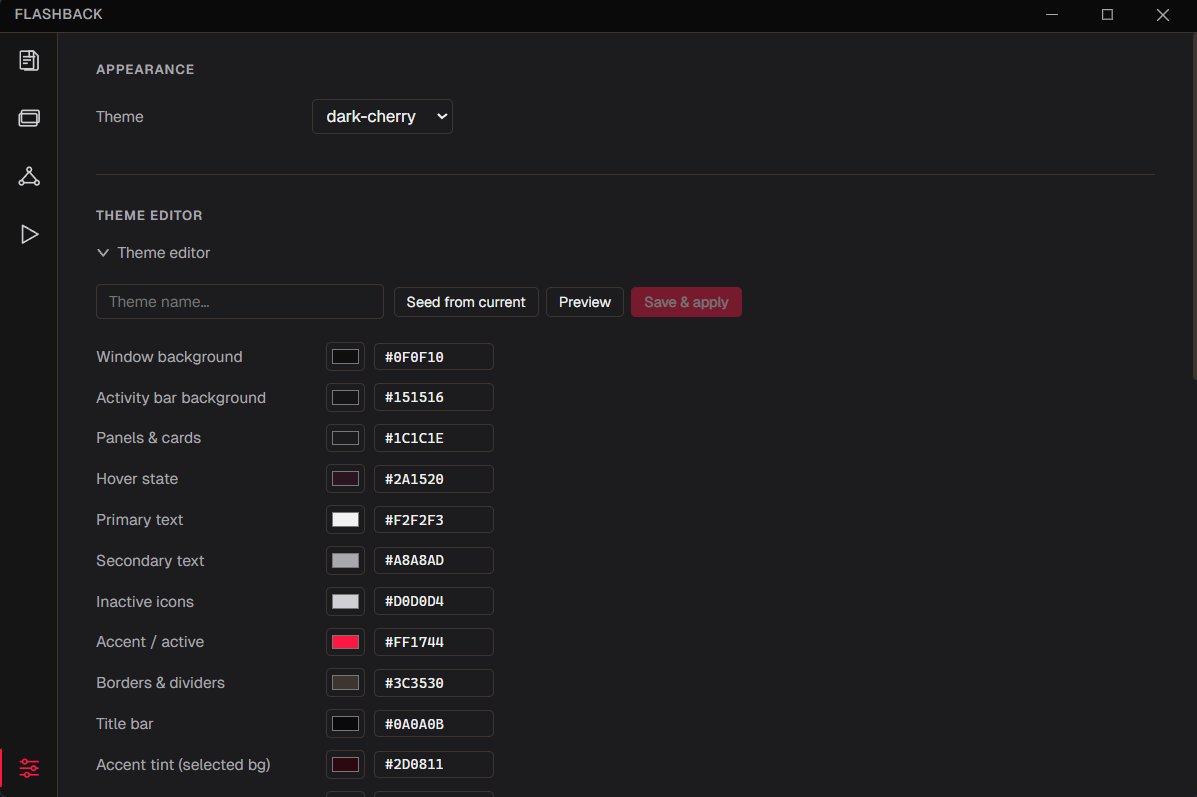Edit the Window background hex field #0F0F10
The width and height of the screenshot is (1197, 797).
point(434,357)
